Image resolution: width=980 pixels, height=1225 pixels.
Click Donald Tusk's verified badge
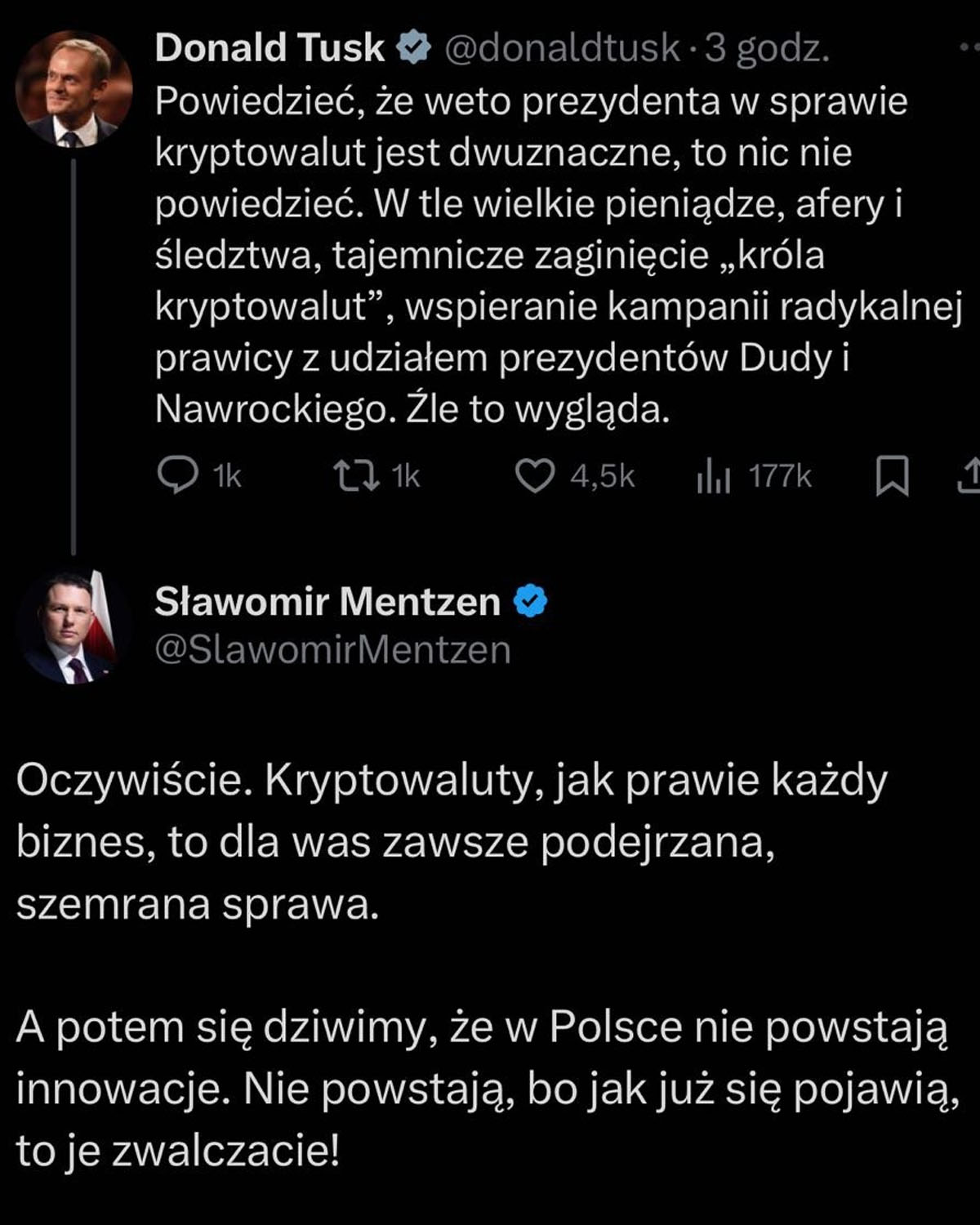pyautogui.click(x=414, y=48)
